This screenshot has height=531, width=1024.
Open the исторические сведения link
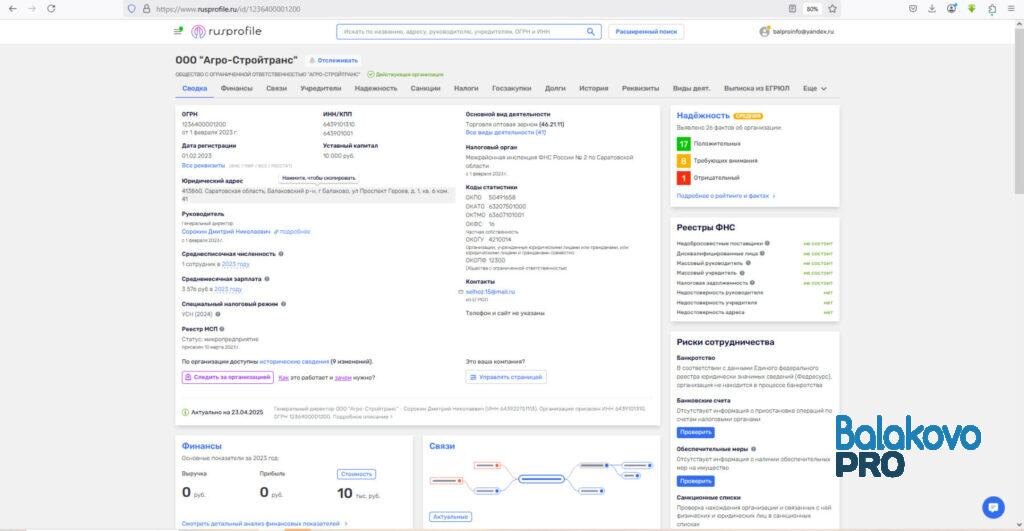click(x=294, y=361)
